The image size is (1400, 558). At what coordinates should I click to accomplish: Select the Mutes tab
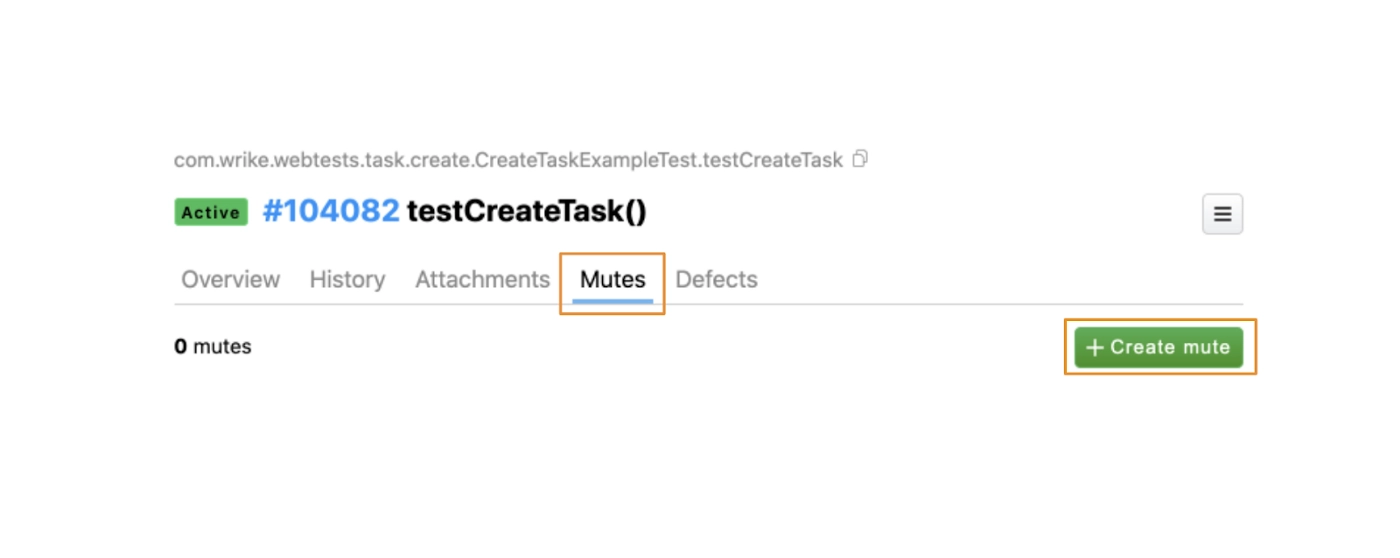click(x=612, y=280)
